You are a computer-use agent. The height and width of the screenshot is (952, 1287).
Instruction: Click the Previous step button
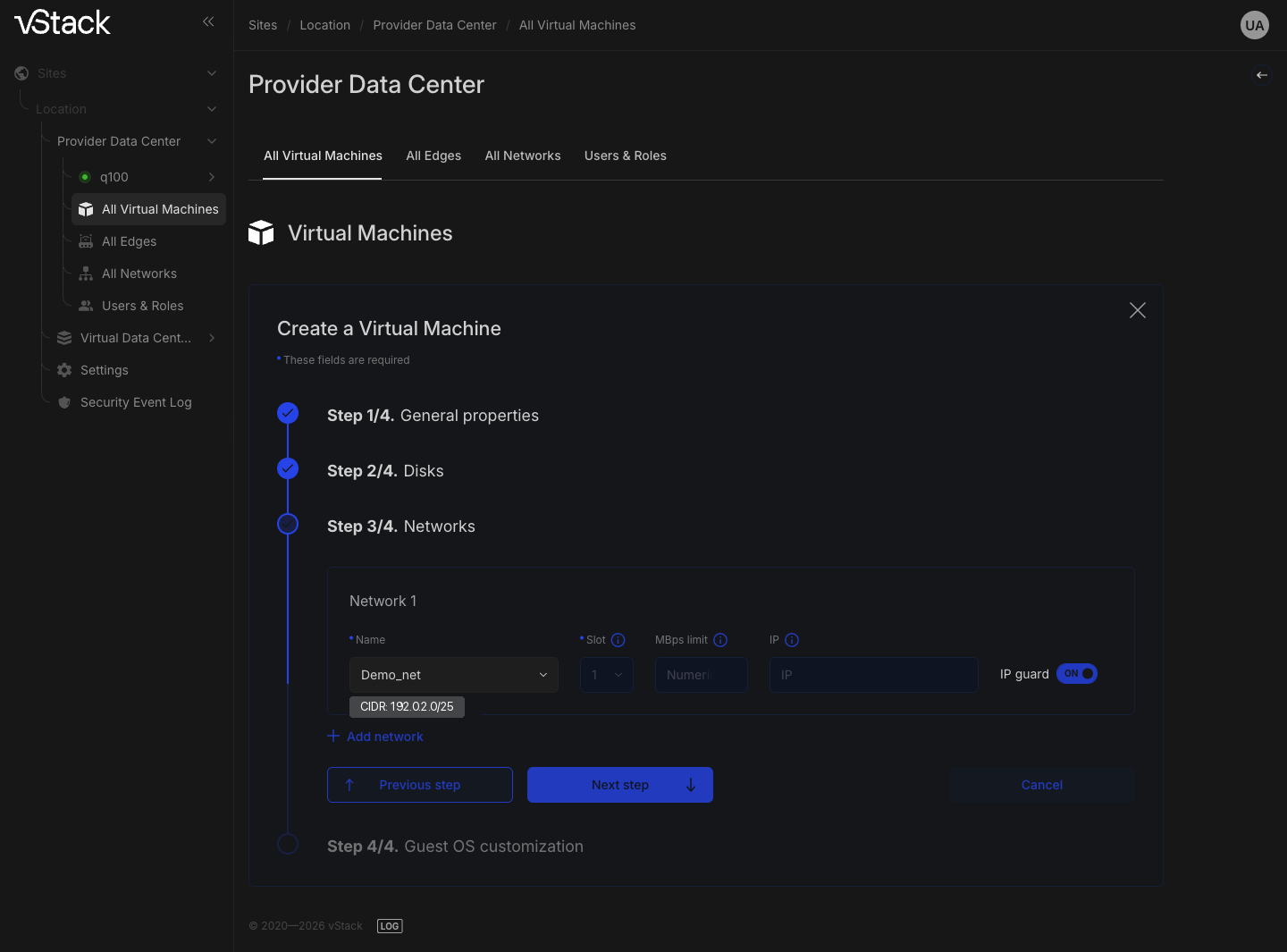tap(420, 785)
